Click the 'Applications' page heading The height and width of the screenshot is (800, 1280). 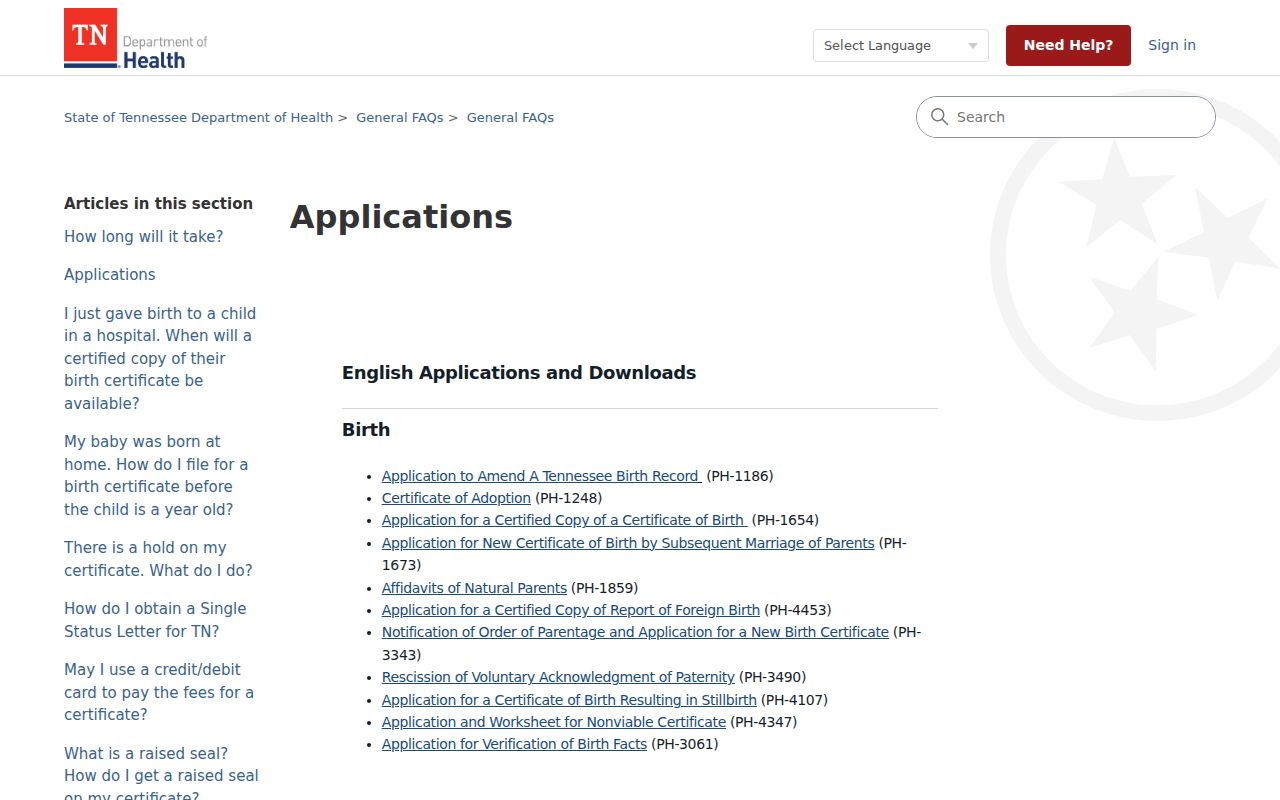pyautogui.click(x=401, y=217)
